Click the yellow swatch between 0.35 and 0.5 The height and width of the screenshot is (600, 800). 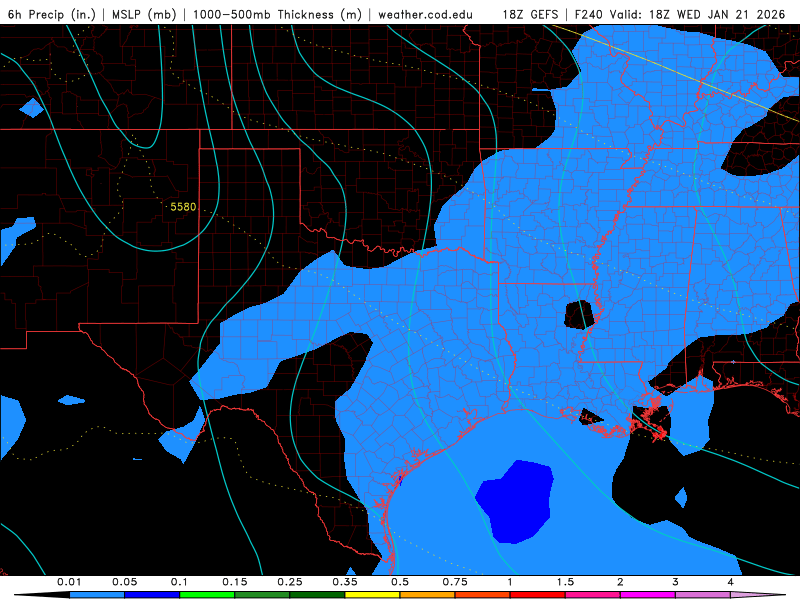tap(372, 595)
